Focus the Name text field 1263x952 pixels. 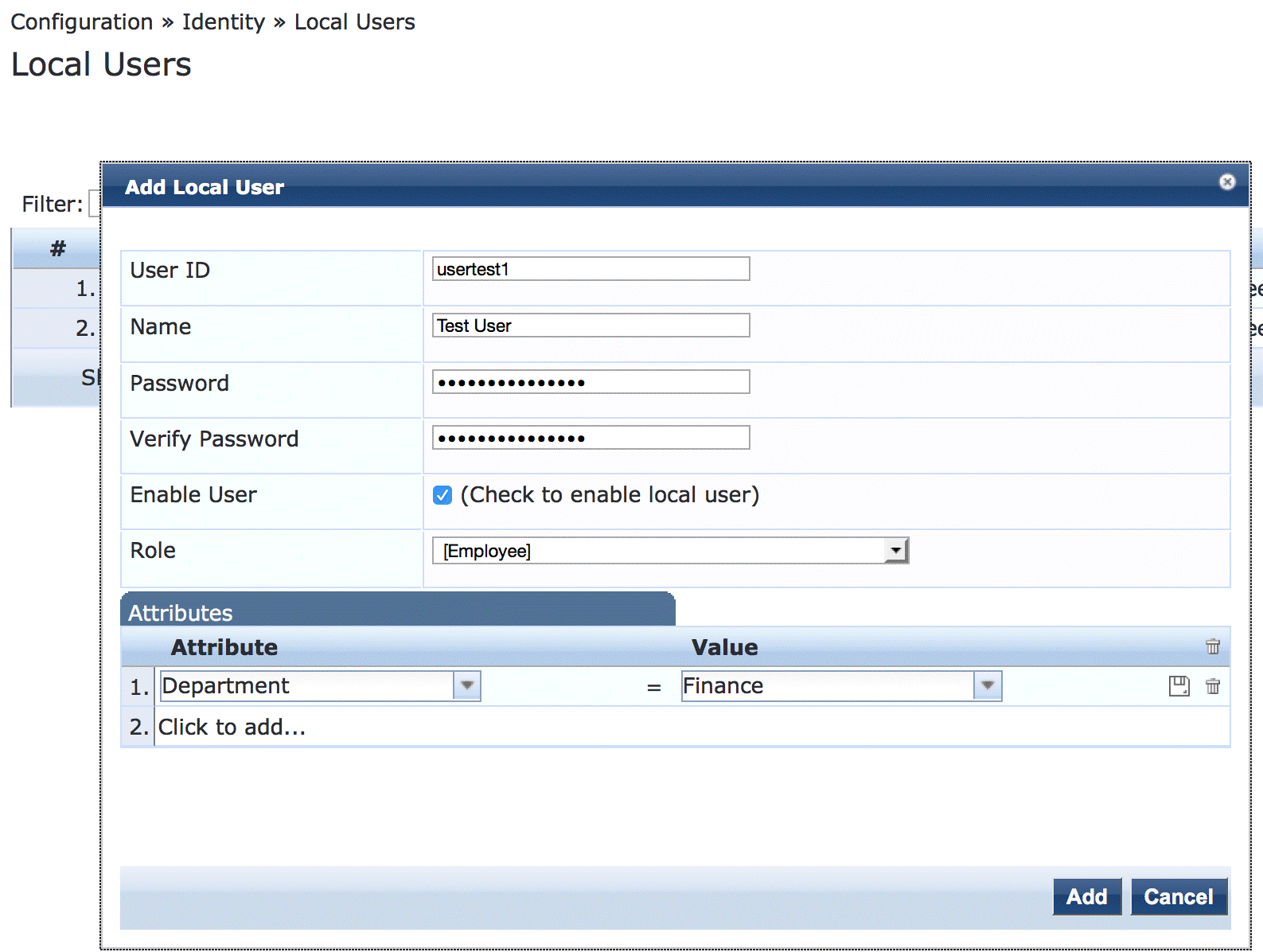coord(591,326)
